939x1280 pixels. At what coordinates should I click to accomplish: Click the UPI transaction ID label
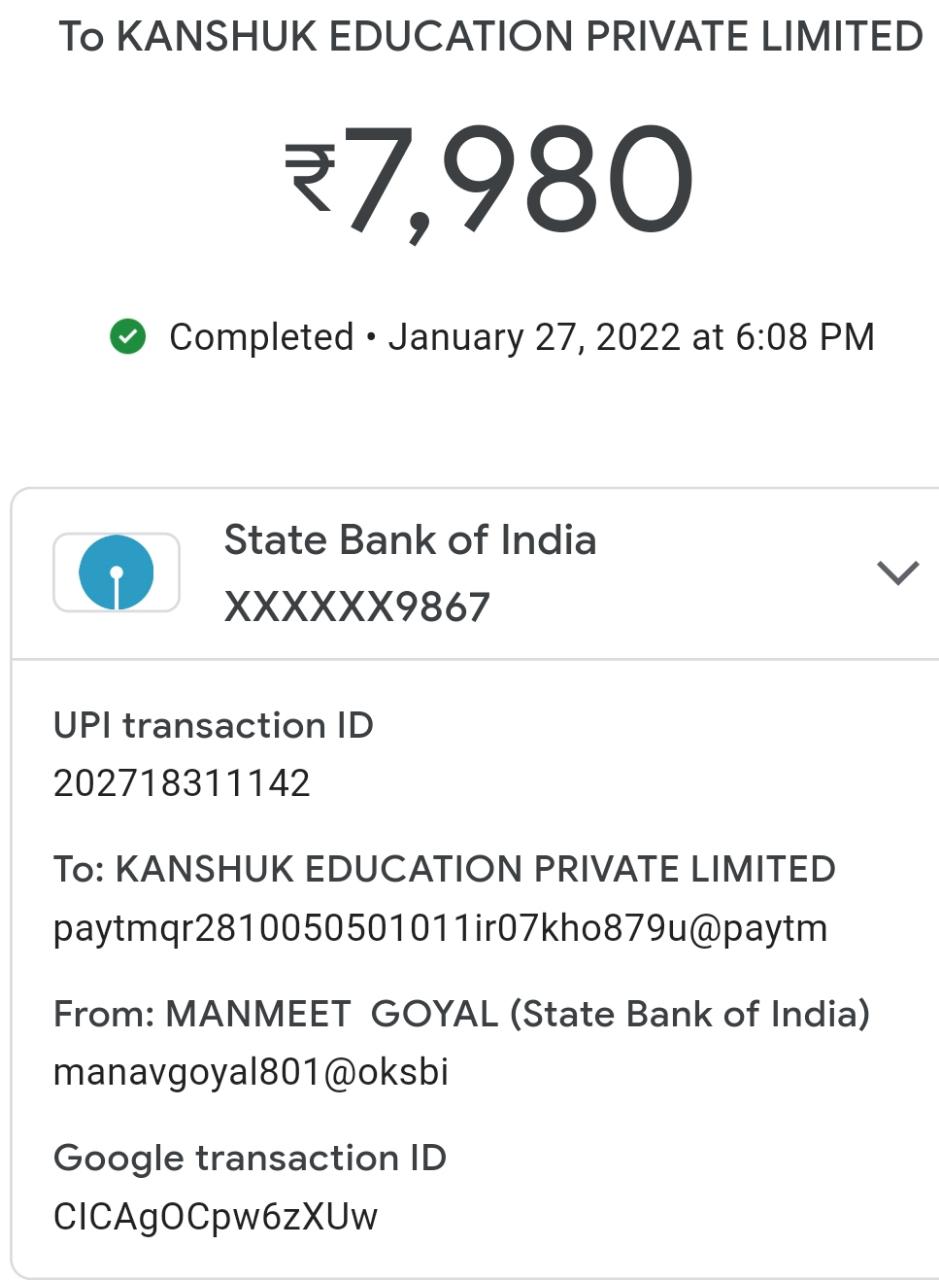pos(213,725)
